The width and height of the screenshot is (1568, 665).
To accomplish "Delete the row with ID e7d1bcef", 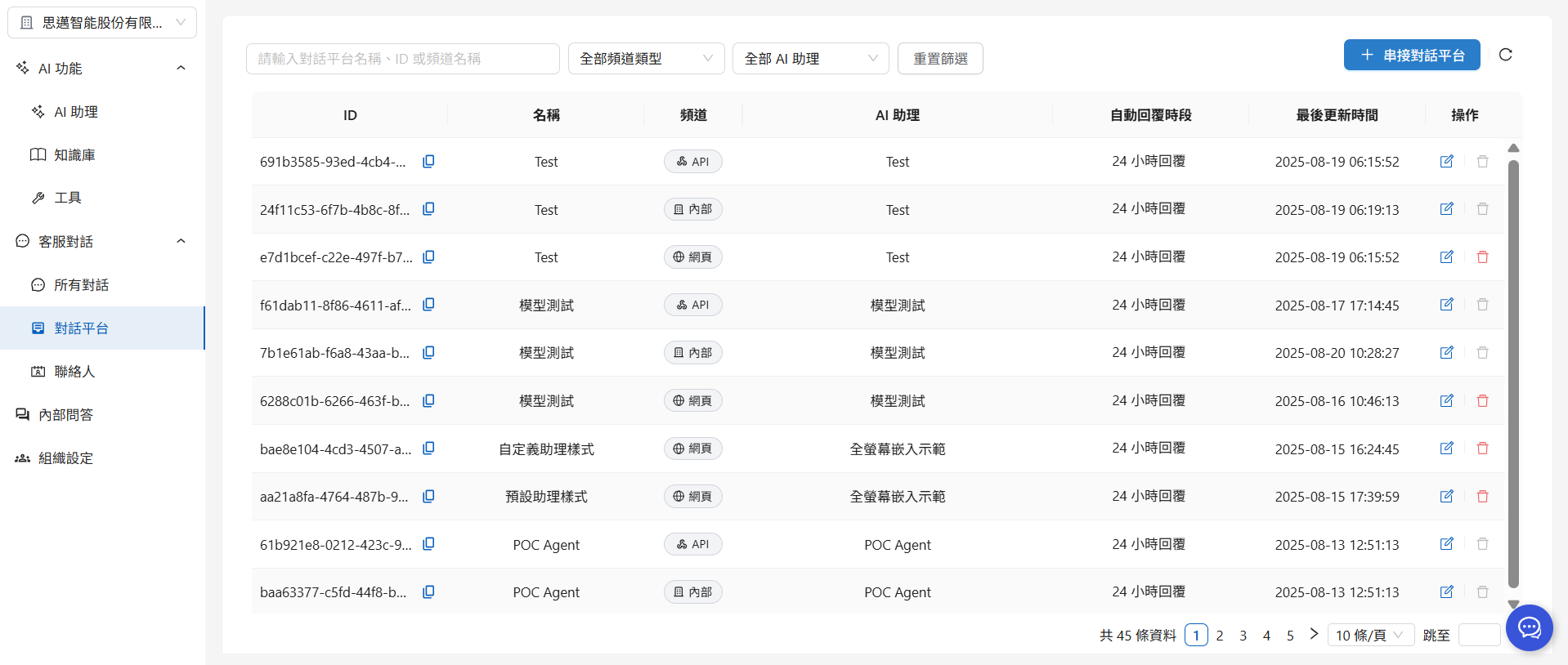I will (1482, 257).
